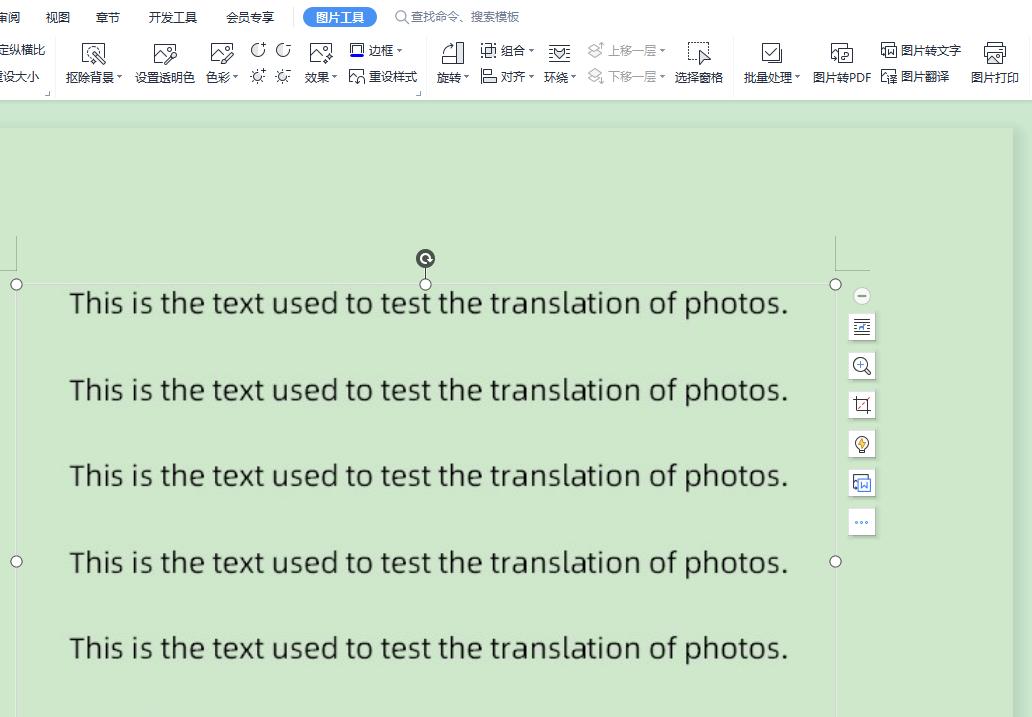The image size is (1032, 717).
Task: Switch to the 视图 (View) tab
Action: (x=58, y=17)
